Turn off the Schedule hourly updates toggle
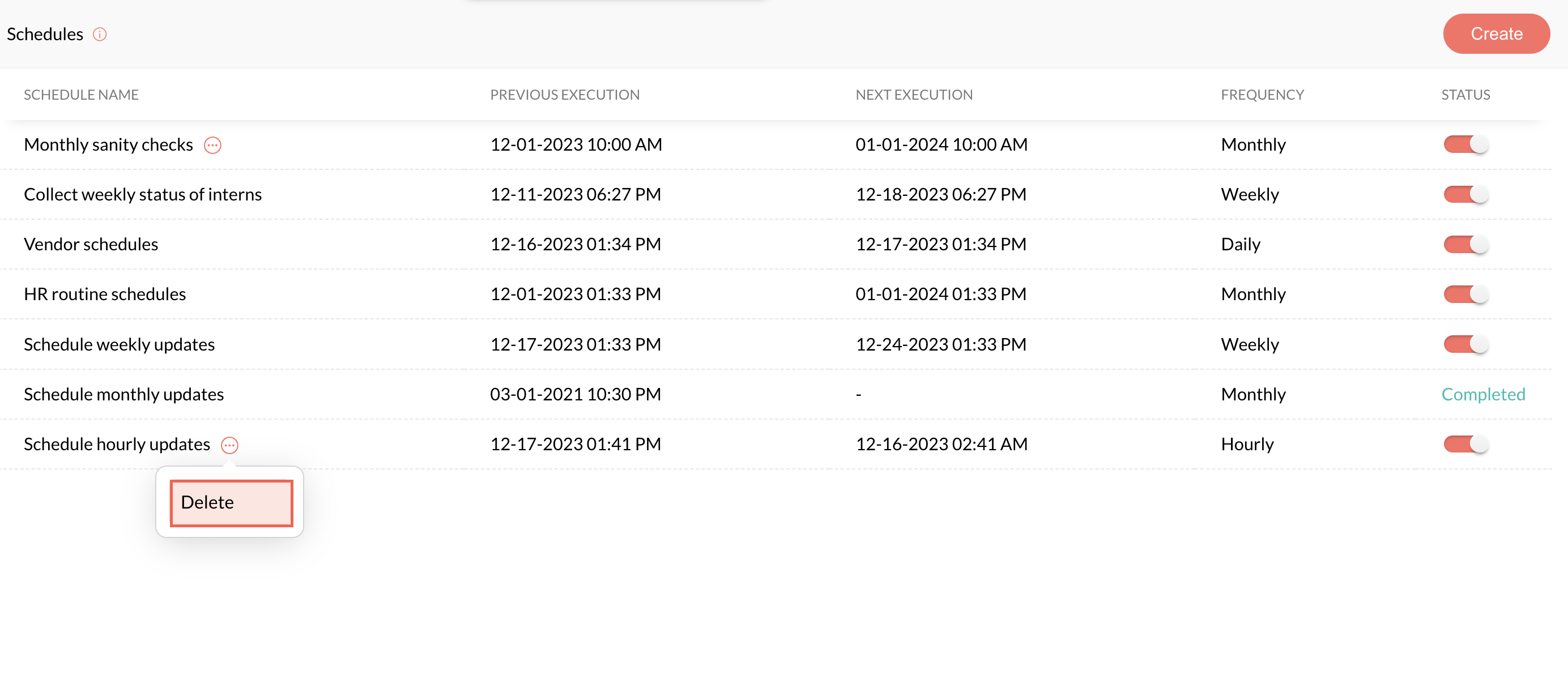 click(1465, 444)
